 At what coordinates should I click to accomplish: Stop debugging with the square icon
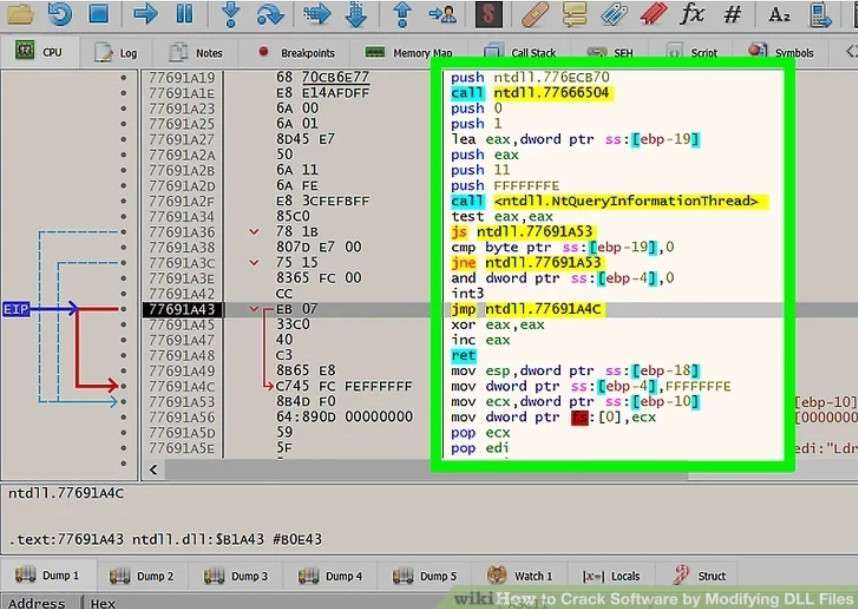pyautogui.click(x=98, y=13)
